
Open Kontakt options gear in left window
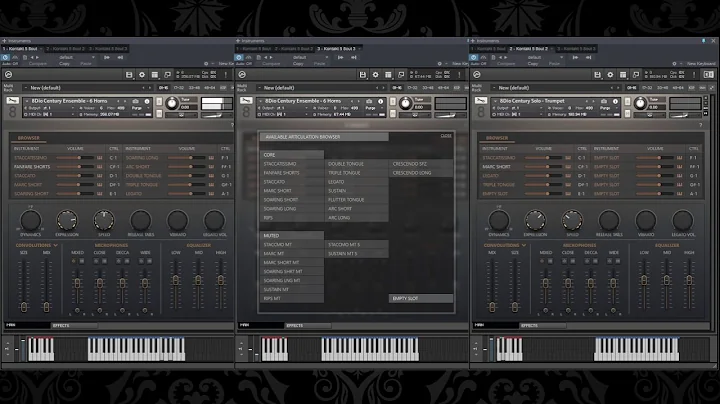point(142,75)
